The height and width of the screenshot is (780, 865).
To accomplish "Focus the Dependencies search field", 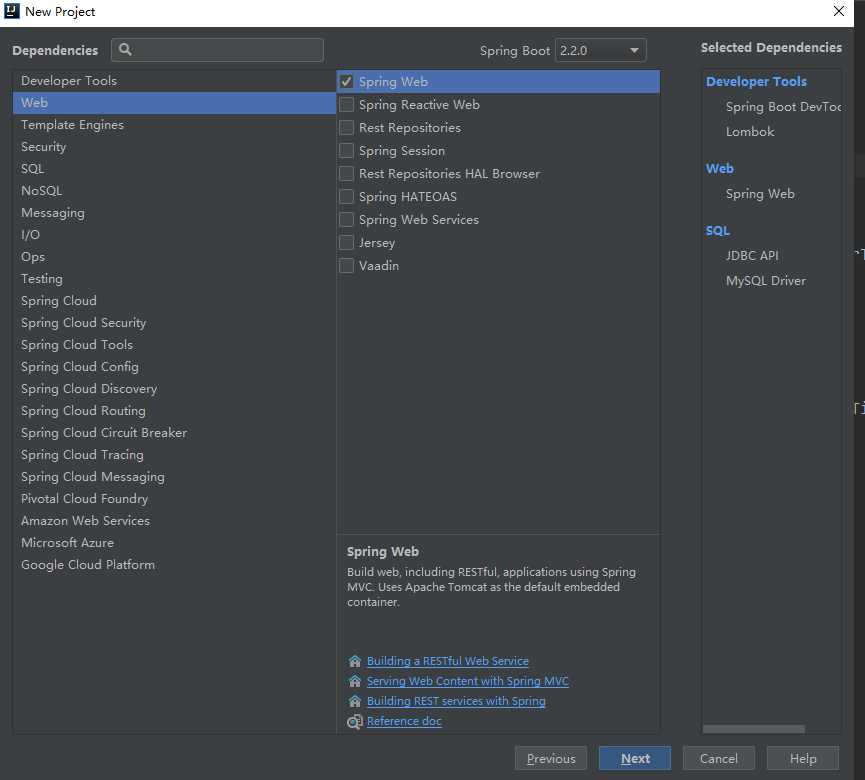I will click(217, 50).
